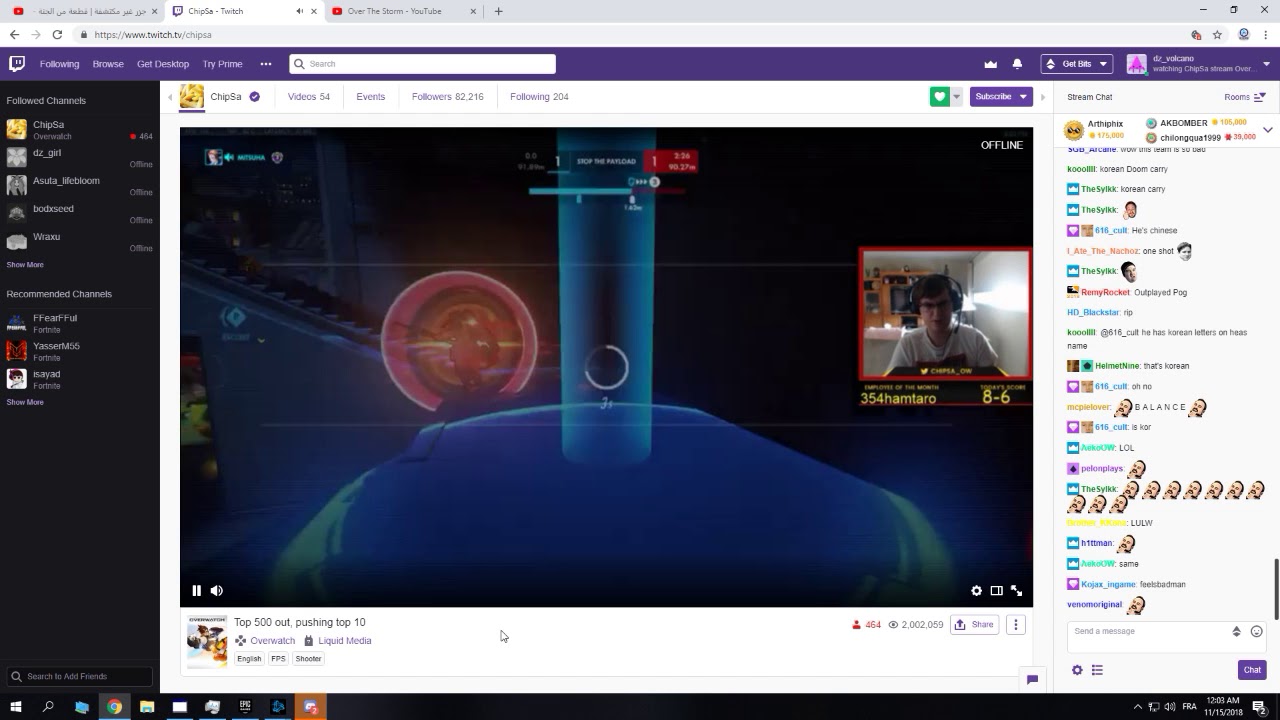Open the chat viewer list icon
This screenshot has height=720, width=1280.
click(1097, 670)
